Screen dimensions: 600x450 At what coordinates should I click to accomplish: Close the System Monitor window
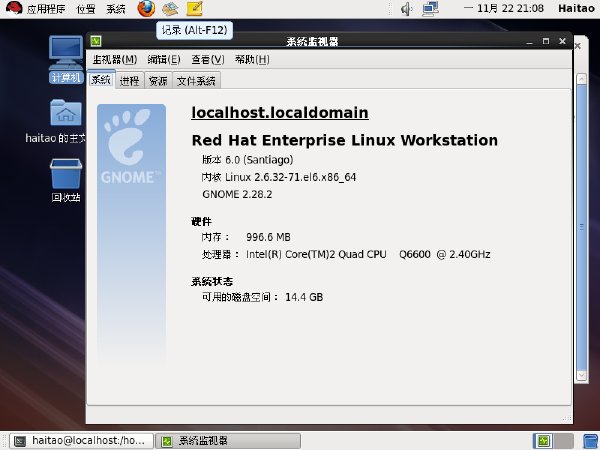tap(562, 41)
